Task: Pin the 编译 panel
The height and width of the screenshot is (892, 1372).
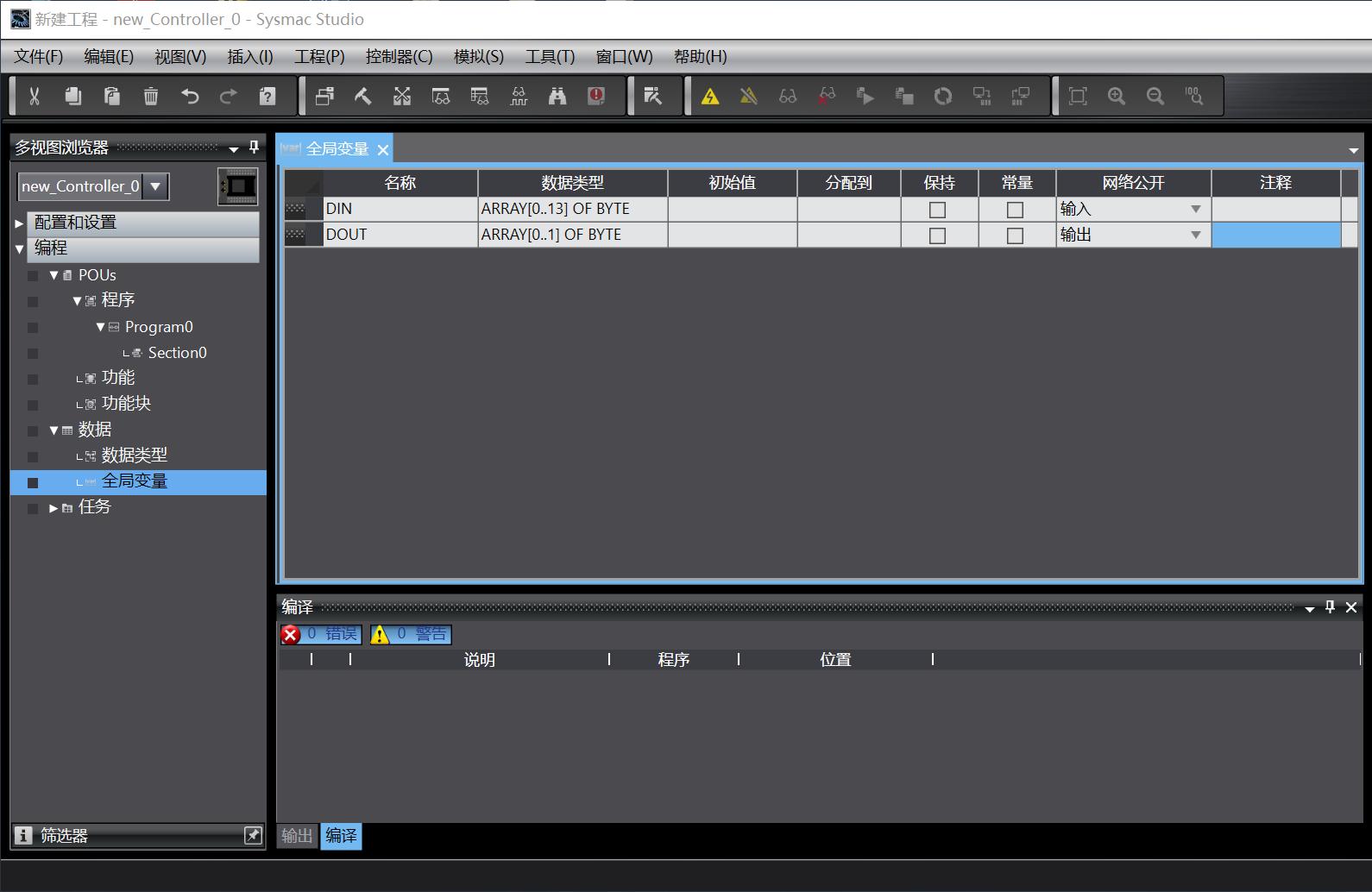Action: coord(1330,606)
